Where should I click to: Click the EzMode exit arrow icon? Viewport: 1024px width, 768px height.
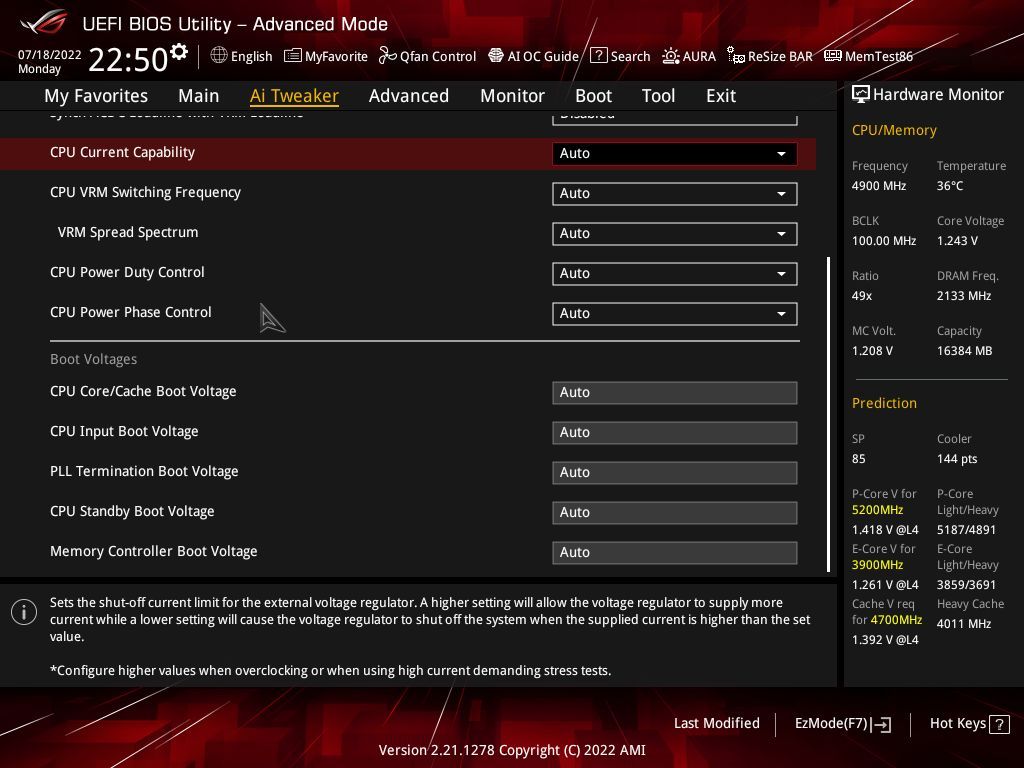tap(882, 724)
